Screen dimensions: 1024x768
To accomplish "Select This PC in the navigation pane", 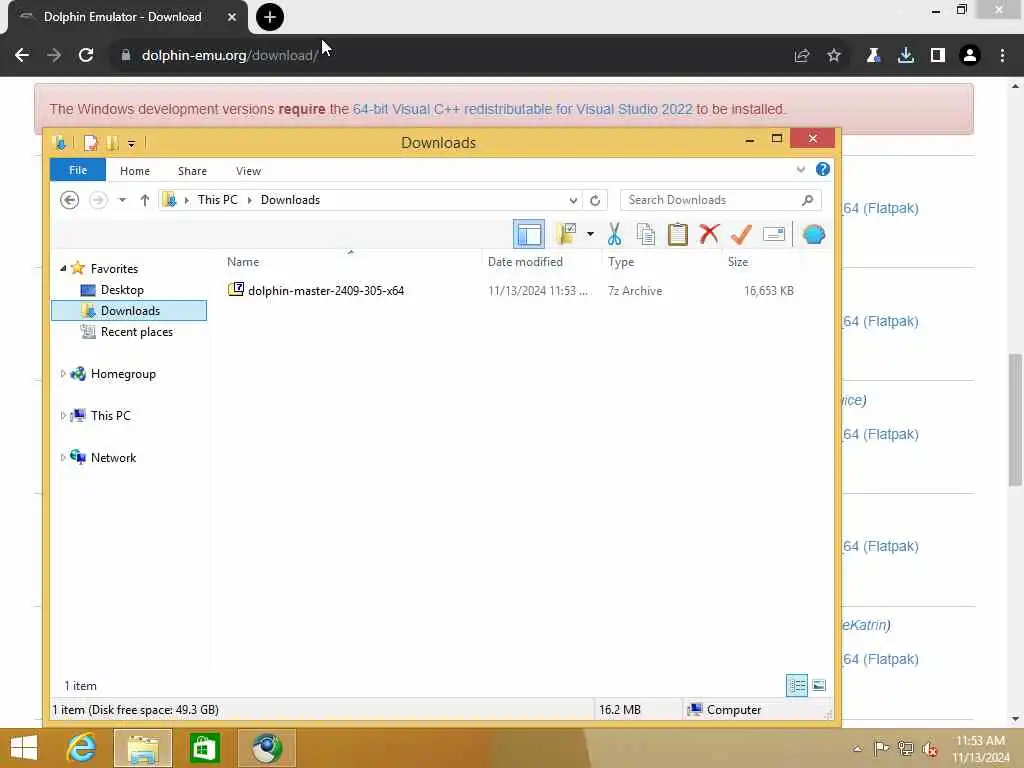I will (x=110, y=415).
